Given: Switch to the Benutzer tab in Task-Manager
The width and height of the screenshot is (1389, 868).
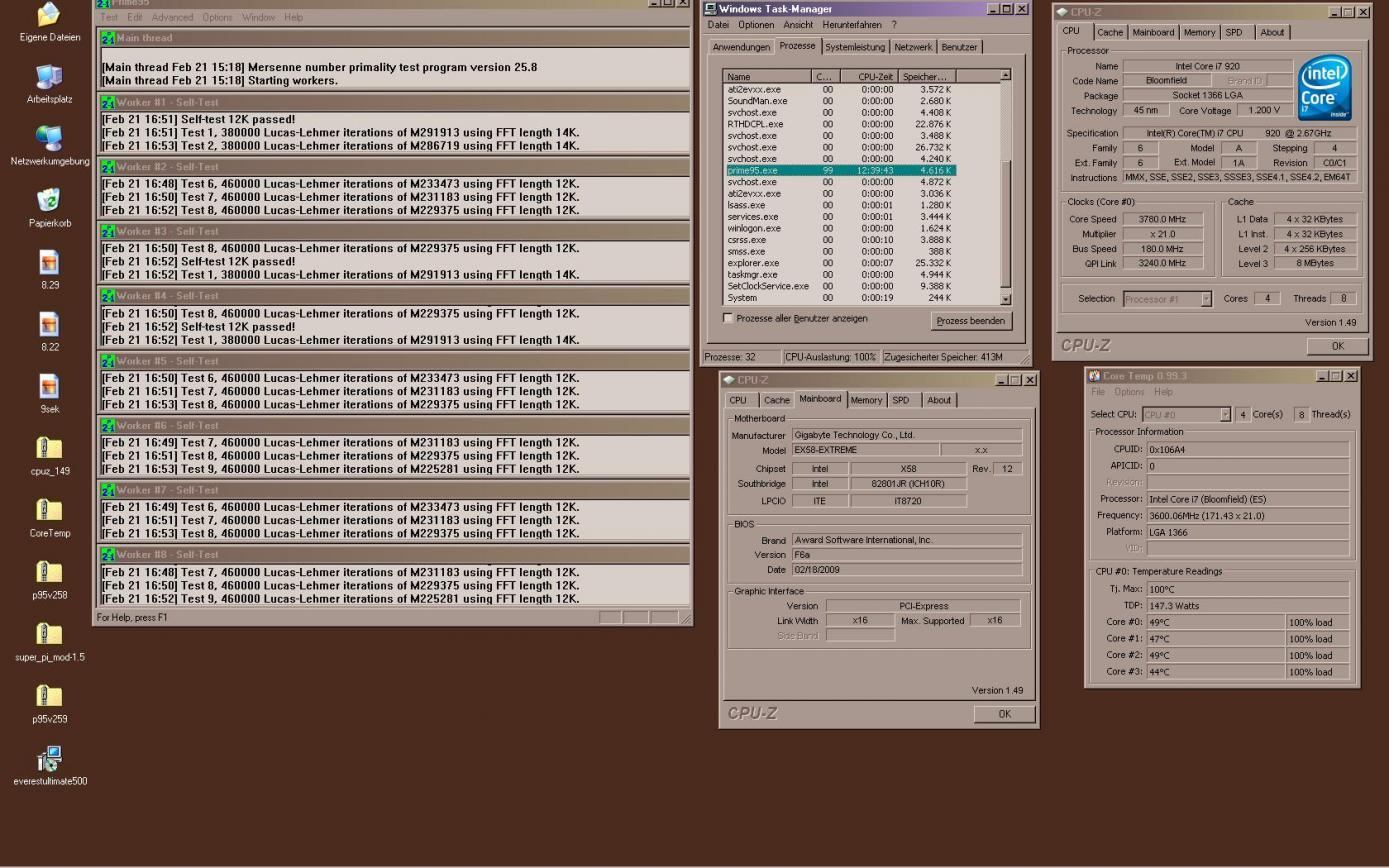Looking at the screenshot, I should [959, 47].
